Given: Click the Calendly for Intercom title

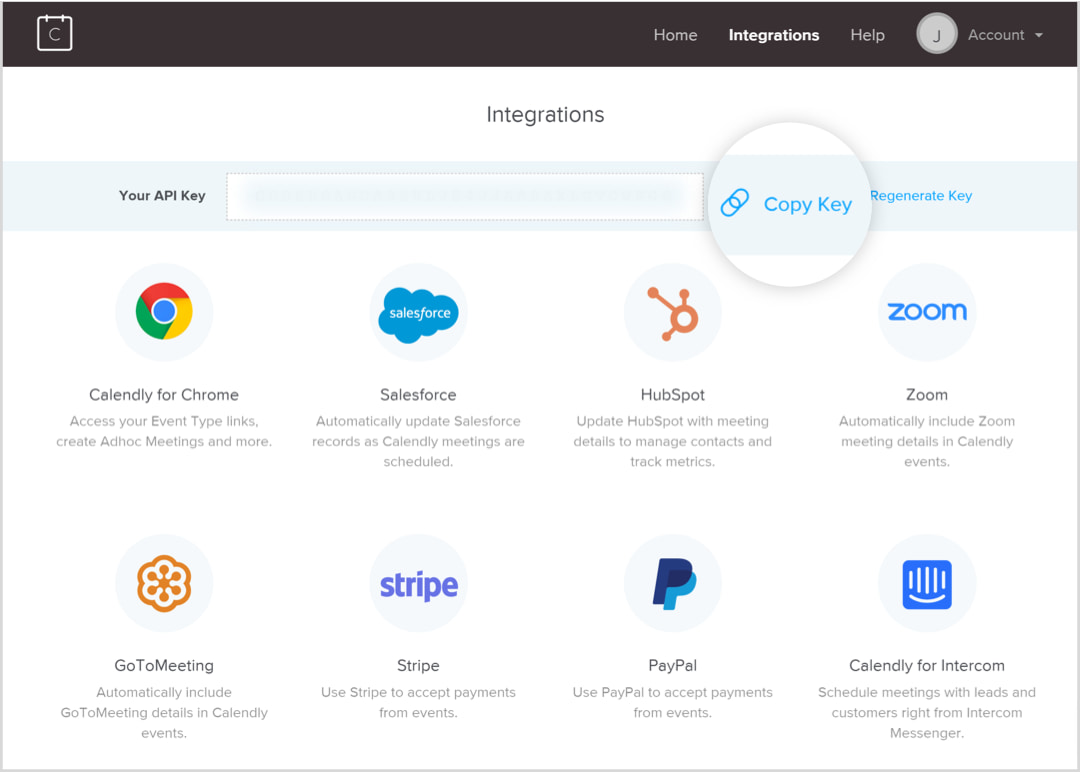Looking at the screenshot, I should click(x=926, y=665).
